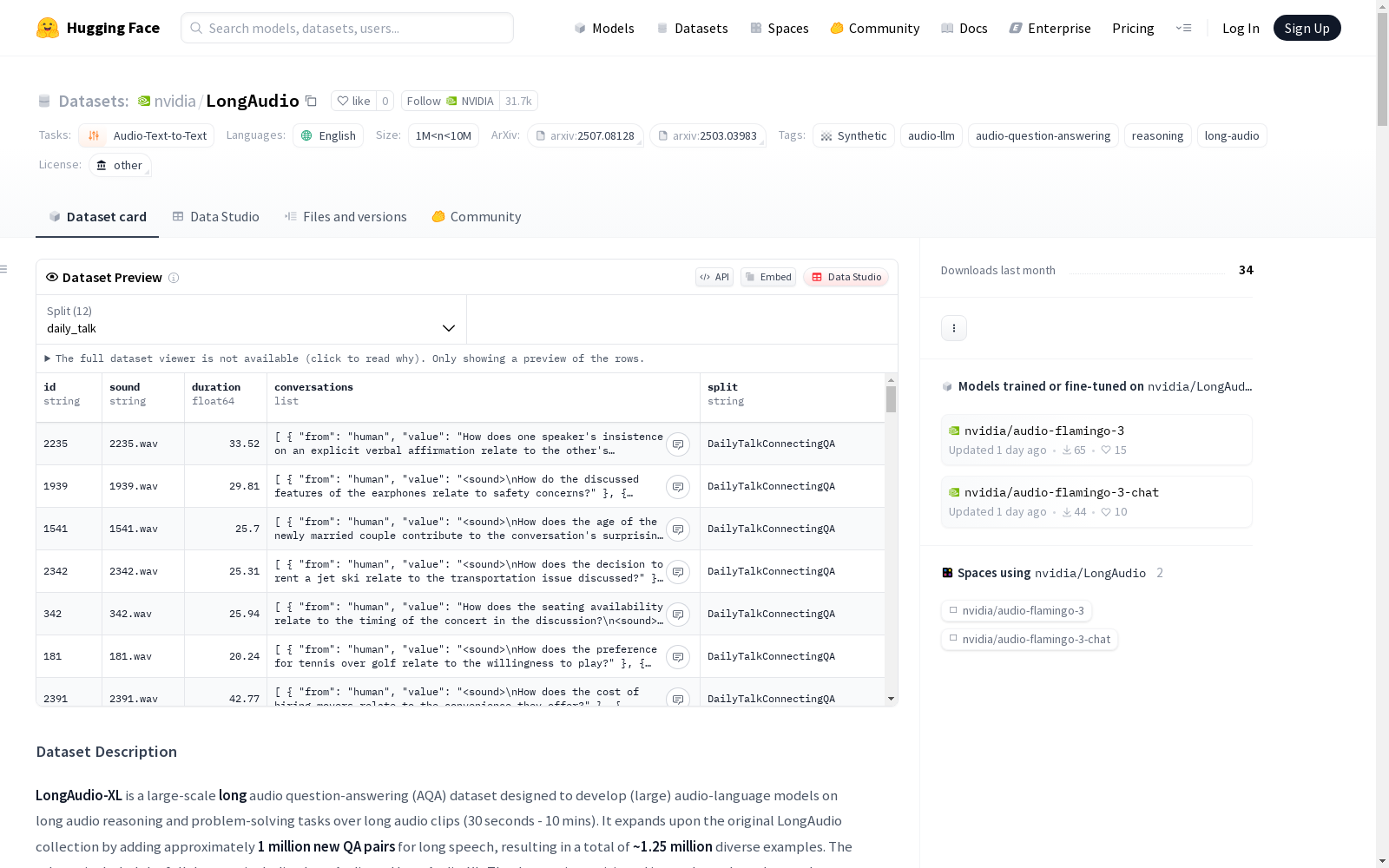Viewport: 1389px width, 868px height.
Task: Select the reasoning tag
Action: [1158, 135]
